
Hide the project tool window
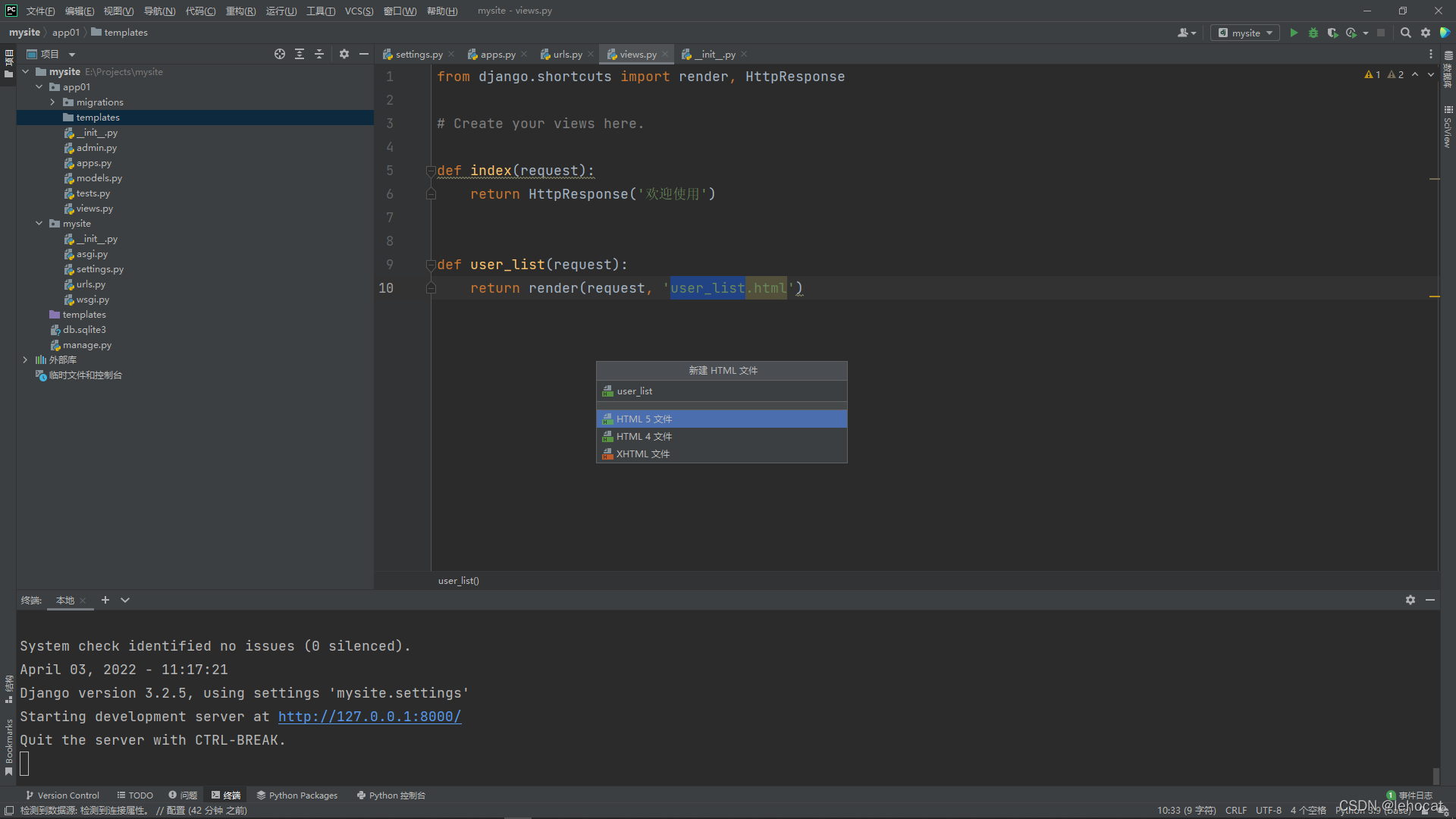tap(364, 54)
